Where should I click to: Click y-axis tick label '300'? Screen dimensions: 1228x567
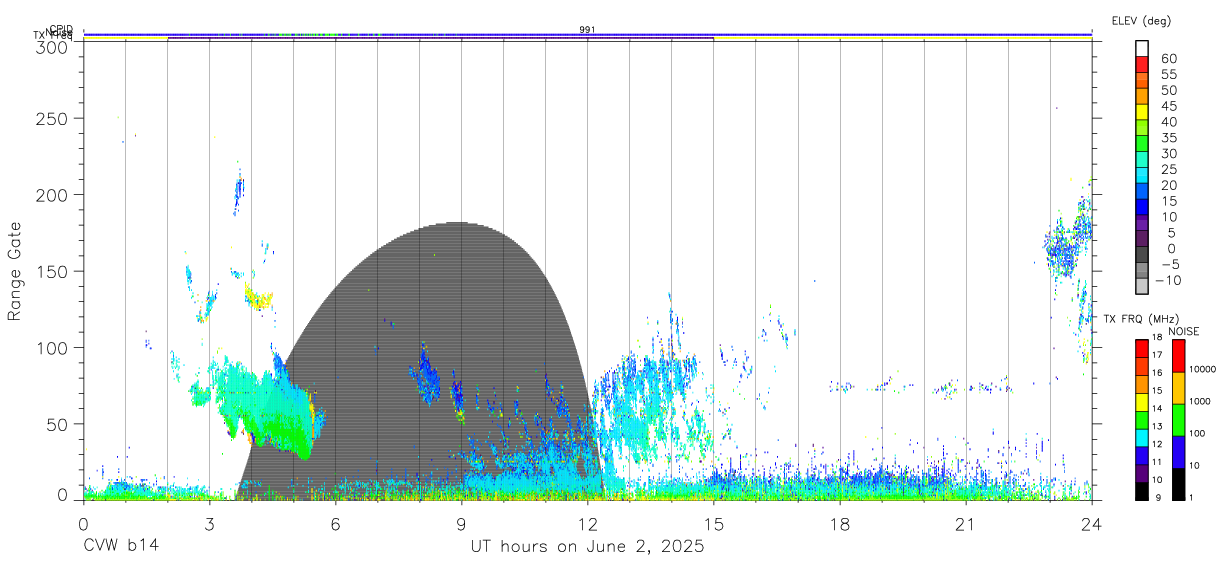coord(53,46)
